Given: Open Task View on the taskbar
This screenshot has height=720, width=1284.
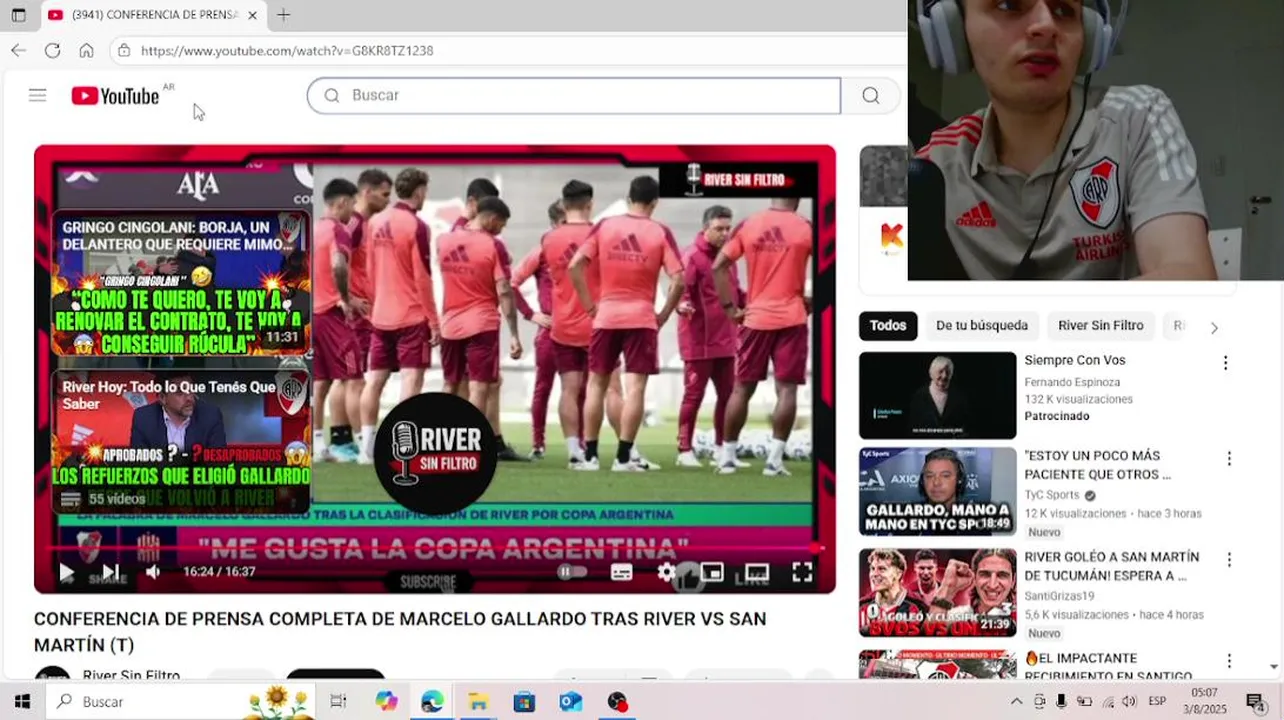Looking at the screenshot, I should pos(338,702).
